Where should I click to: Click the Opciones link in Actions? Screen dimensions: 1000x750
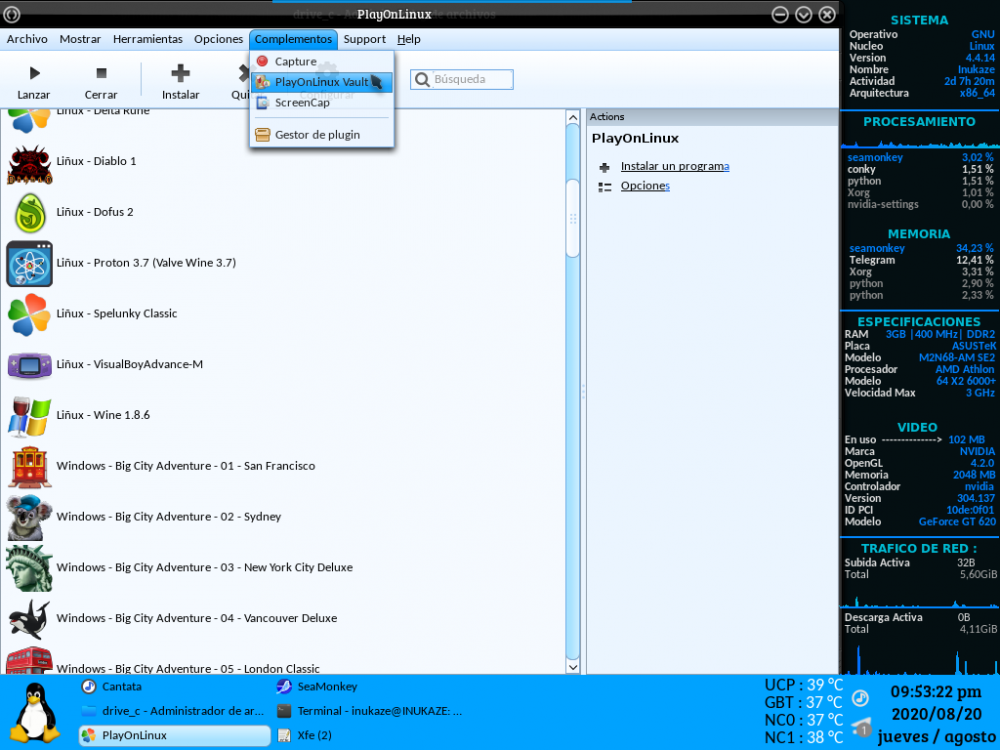click(644, 186)
